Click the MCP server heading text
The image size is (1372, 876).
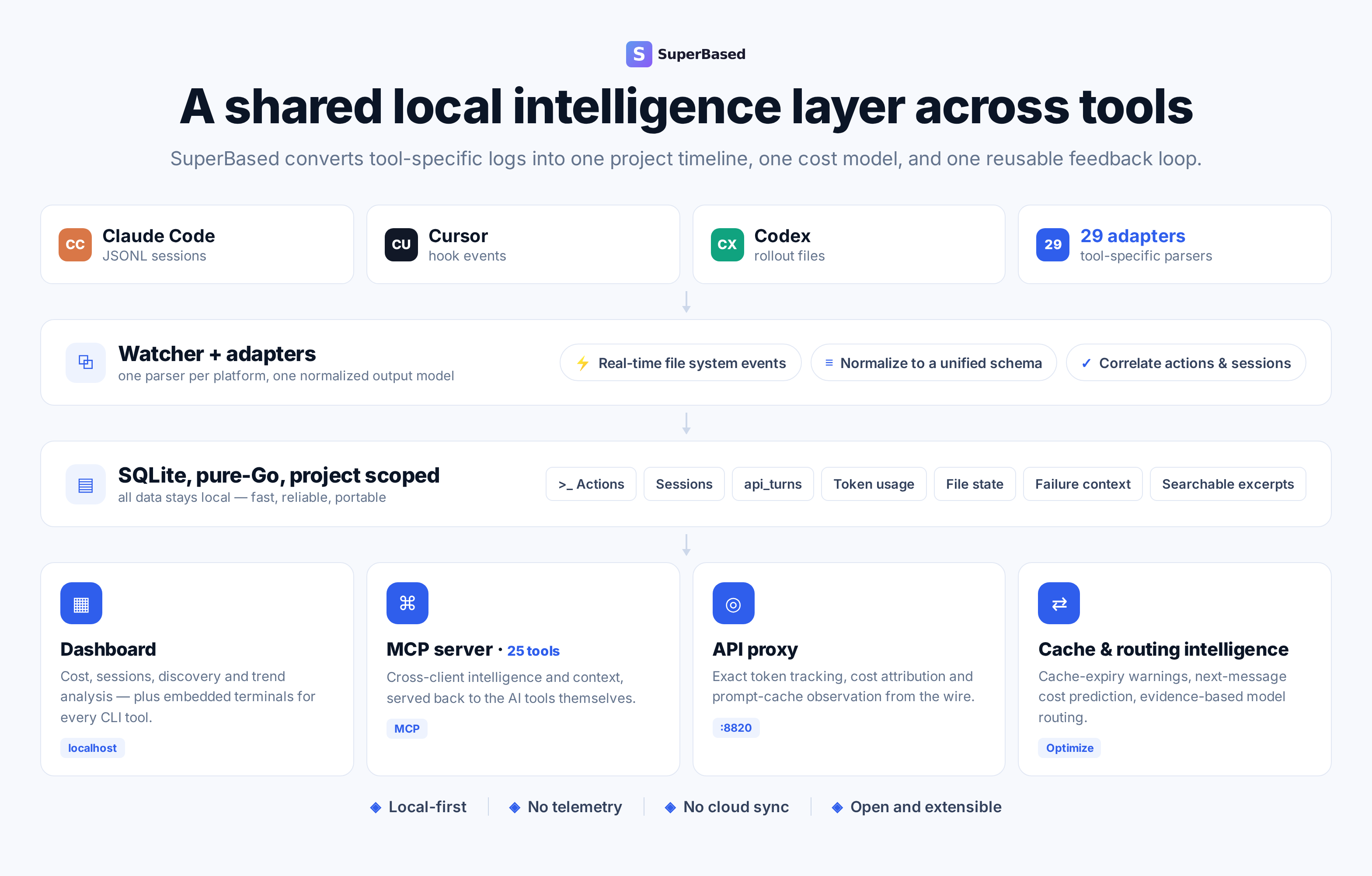(439, 649)
